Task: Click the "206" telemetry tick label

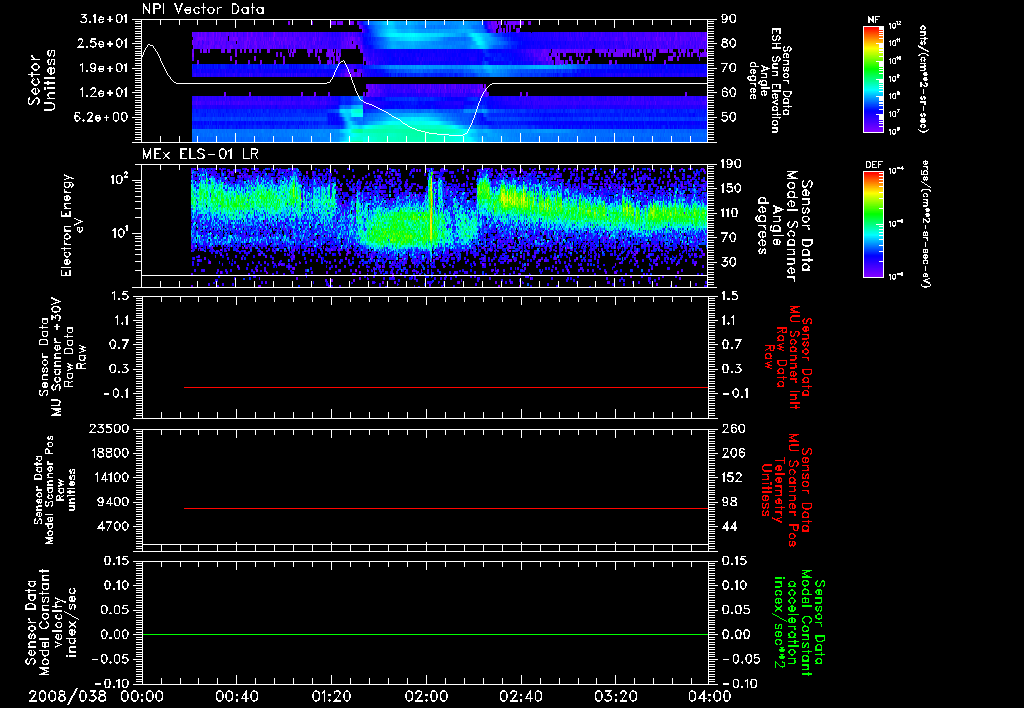Action: pyautogui.click(x=731, y=453)
